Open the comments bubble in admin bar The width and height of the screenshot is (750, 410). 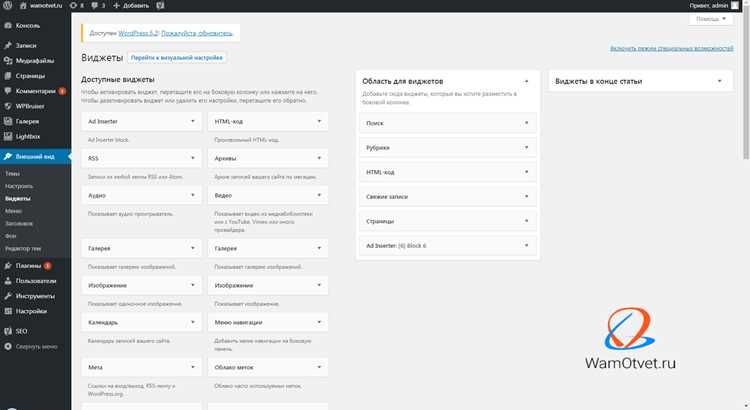tap(95, 5)
